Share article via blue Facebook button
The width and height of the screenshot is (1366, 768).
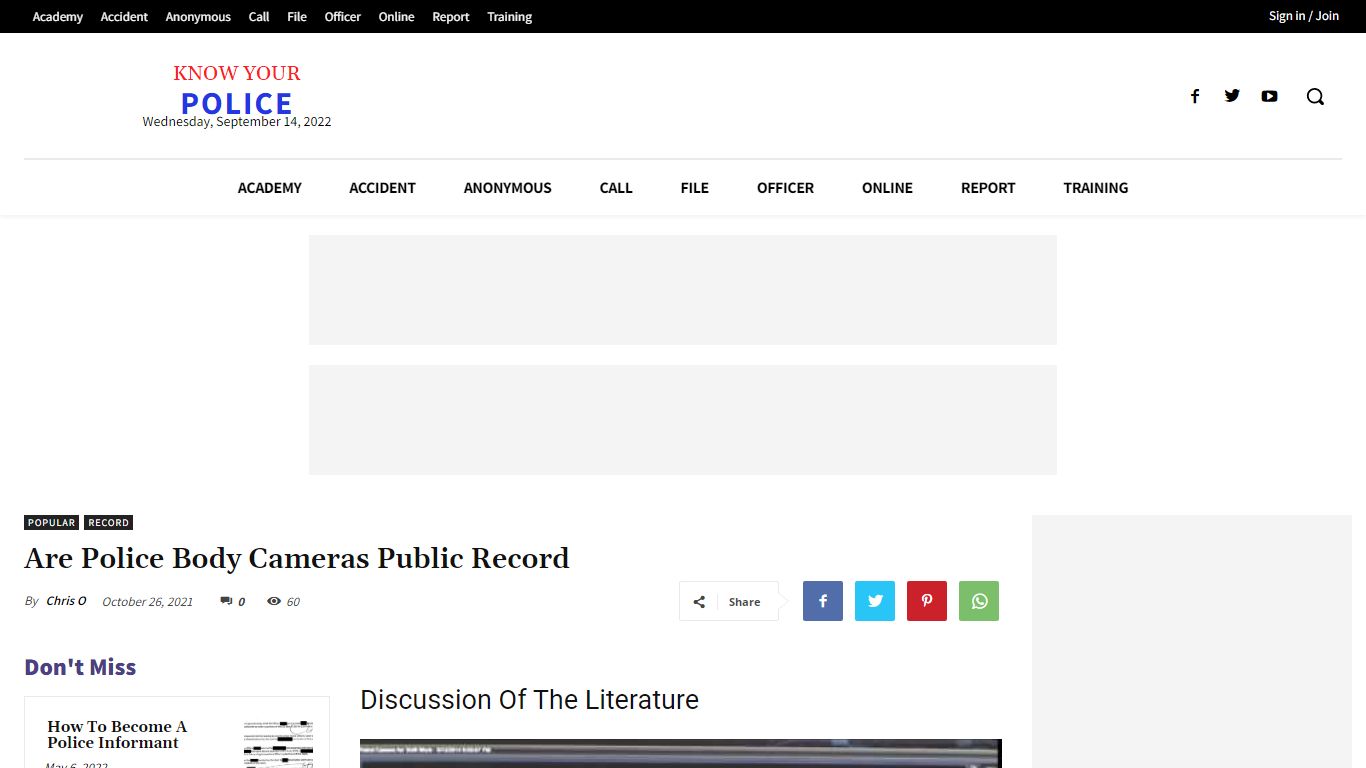point(823,601)
